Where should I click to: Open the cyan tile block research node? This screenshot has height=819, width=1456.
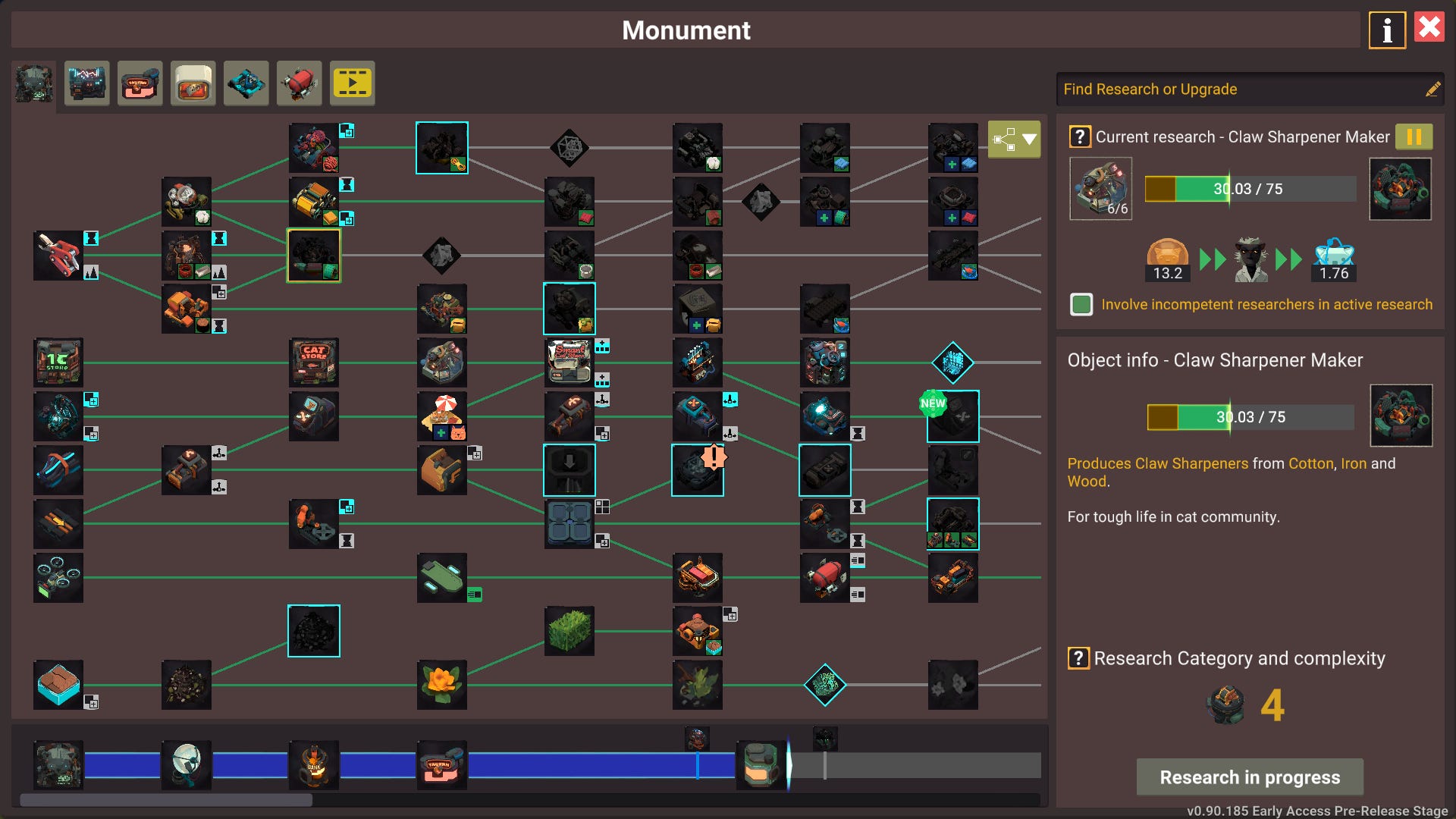pyautogui.click(x=58, y=684)
